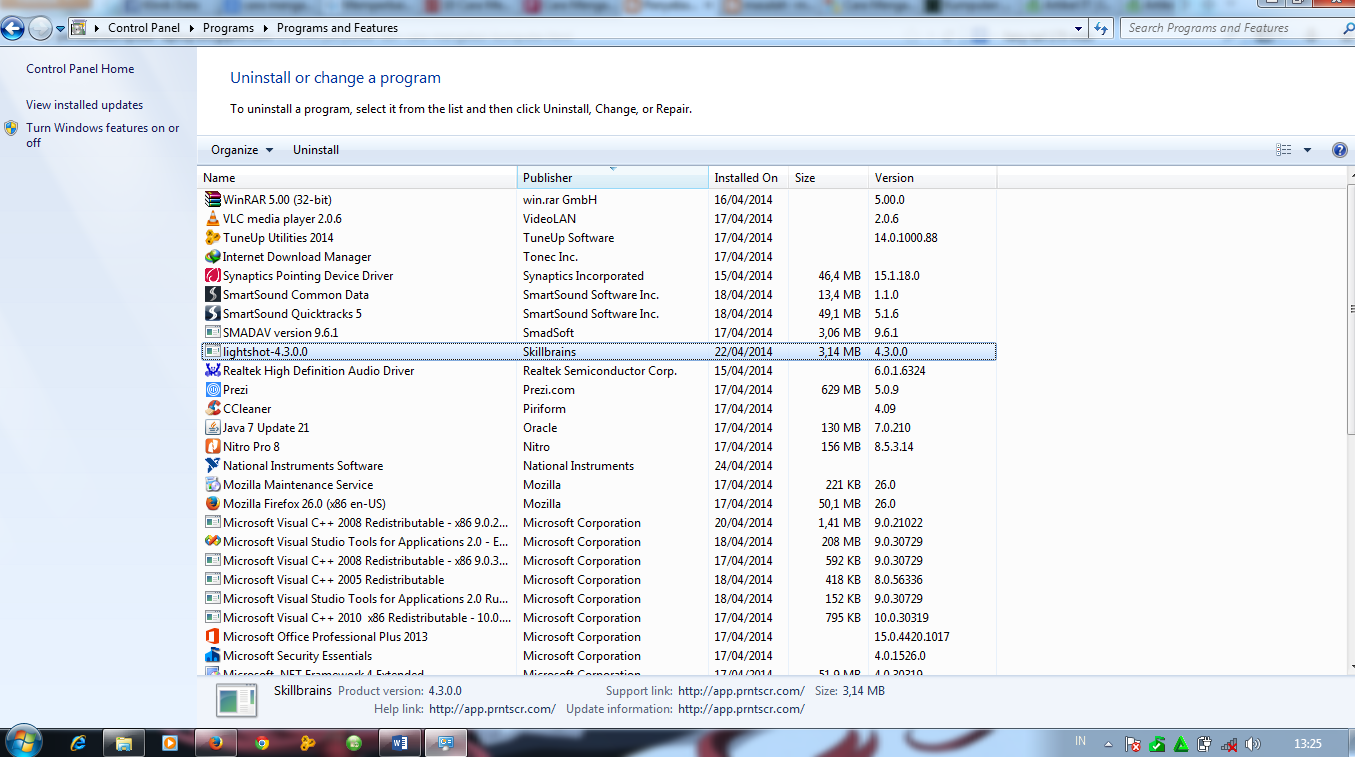Open the recent pages dropdown arrow
Viewport: 1355px width, 757px height.
[60, 29]
